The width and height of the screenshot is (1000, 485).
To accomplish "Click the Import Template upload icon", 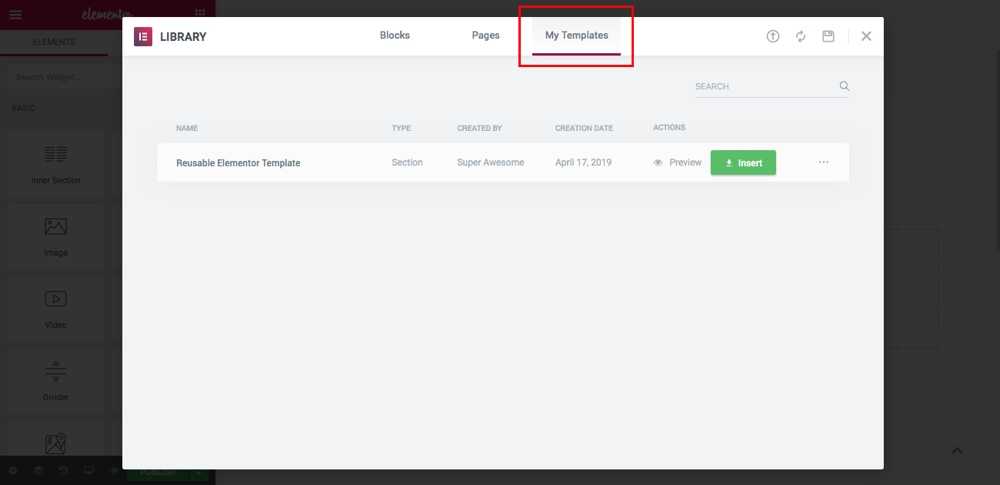I will coord(773,36).
